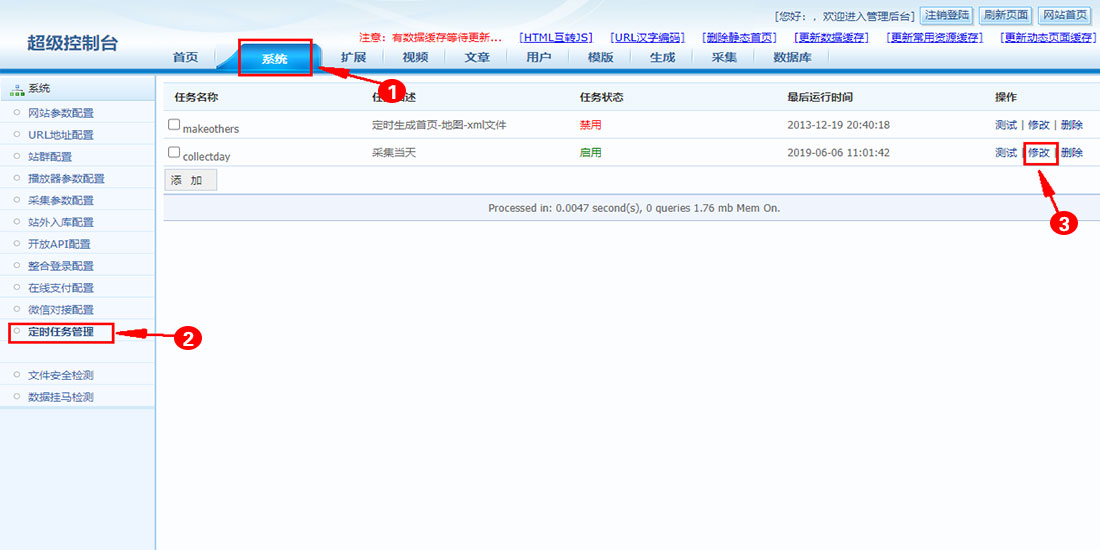Click 测试 for collectday task
1100x550 pixels.
tap(1005, 153)
